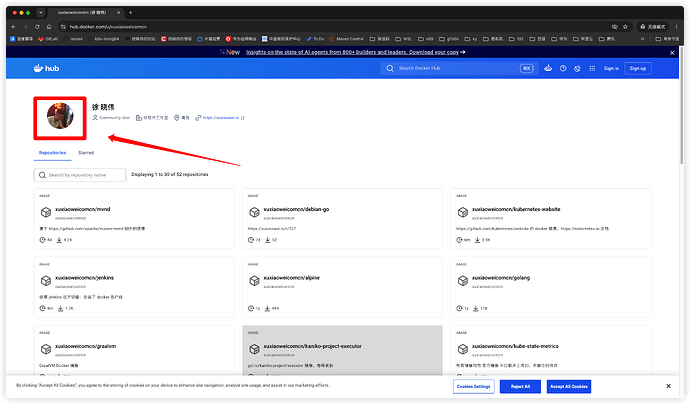Click the package icon for the debian-go repository
The height and width of the screenshot is (404, 690).
[x=254, y=213]
